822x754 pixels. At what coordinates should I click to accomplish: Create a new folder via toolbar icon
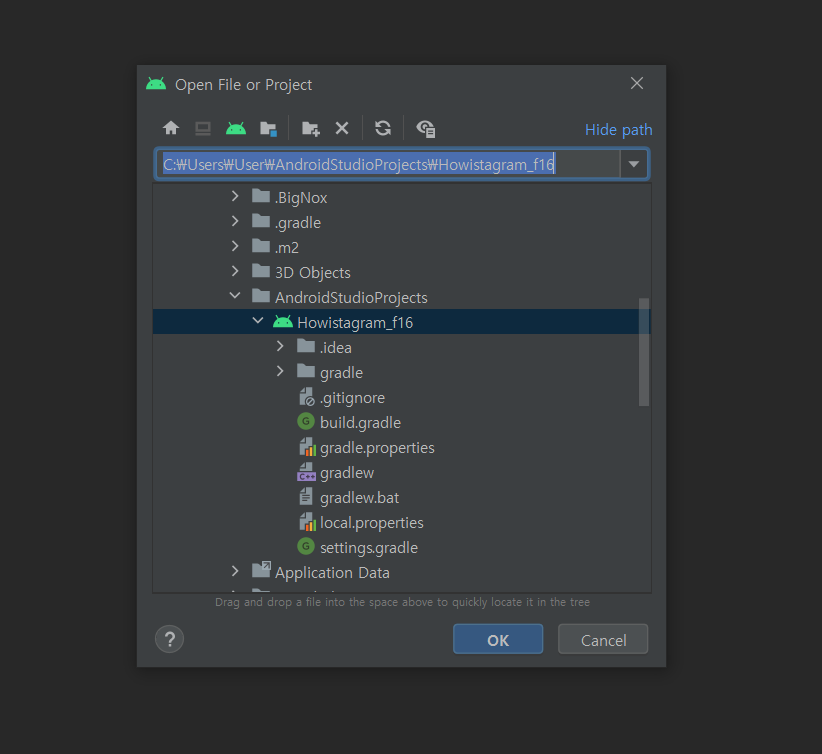click(310, 128)
